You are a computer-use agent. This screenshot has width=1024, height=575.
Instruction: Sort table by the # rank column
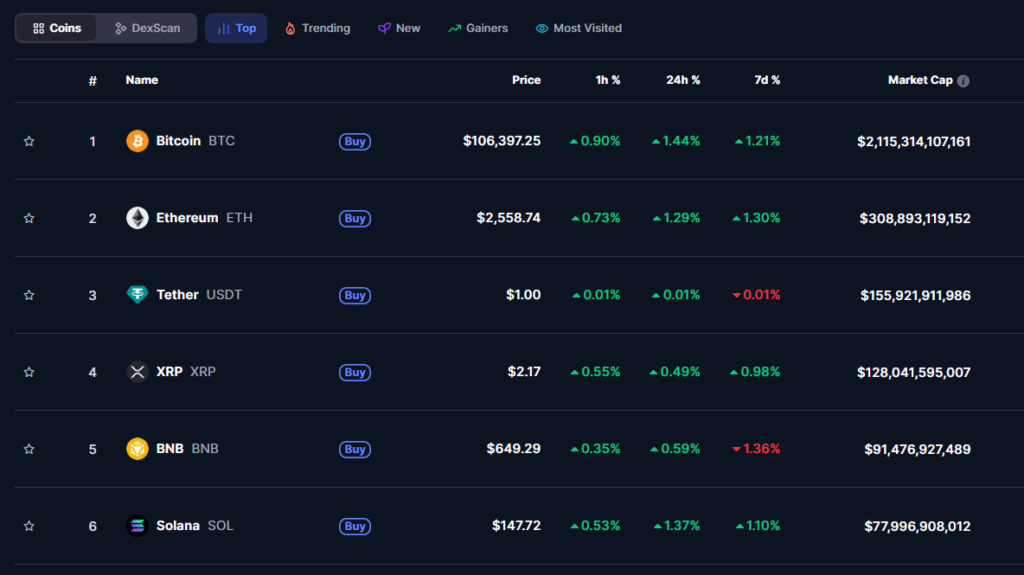click(93, 80)
